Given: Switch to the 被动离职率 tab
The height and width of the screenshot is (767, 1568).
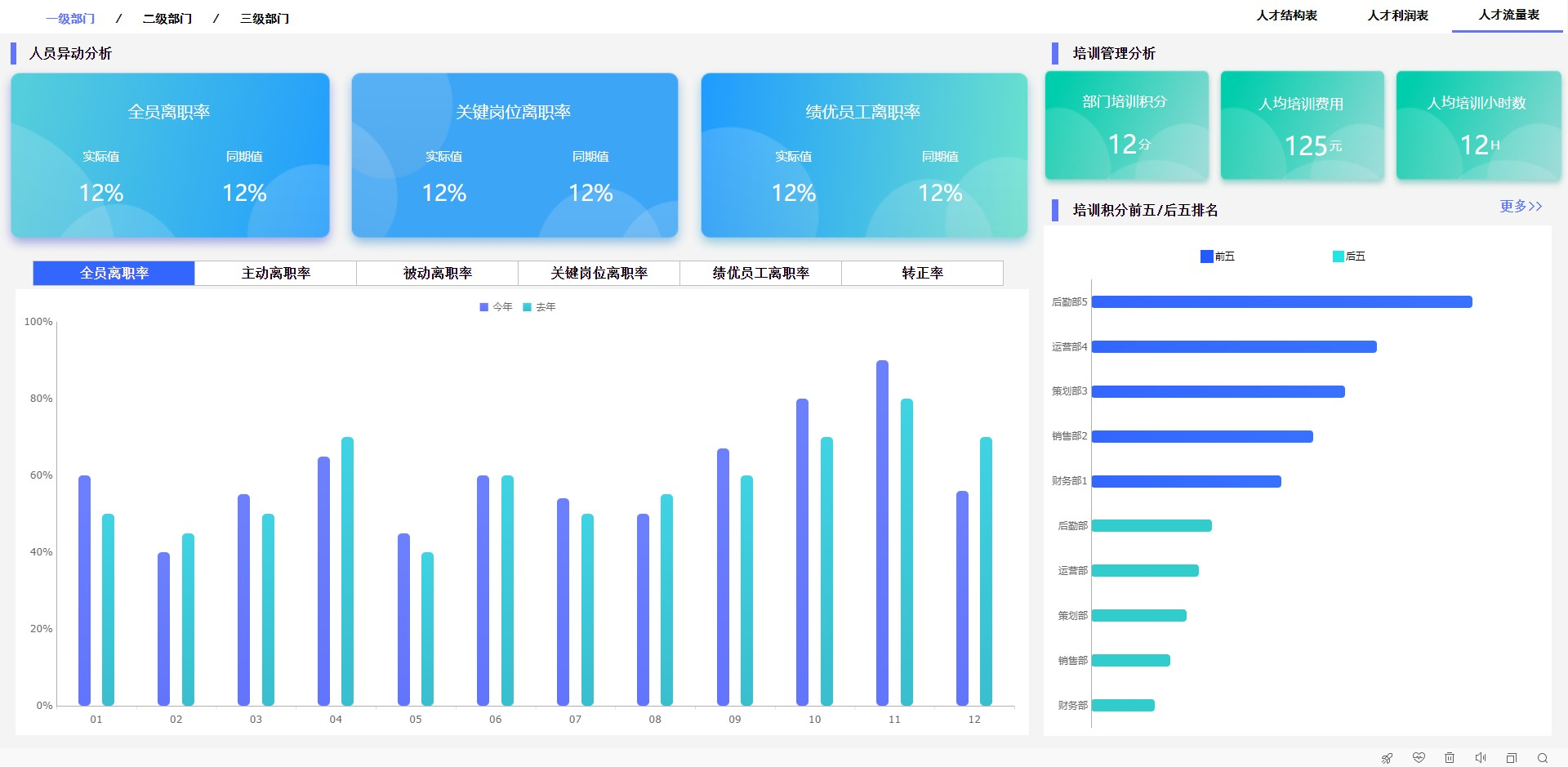Looking at the screenshot, I should pyautogui.click(x=437, y=273).
